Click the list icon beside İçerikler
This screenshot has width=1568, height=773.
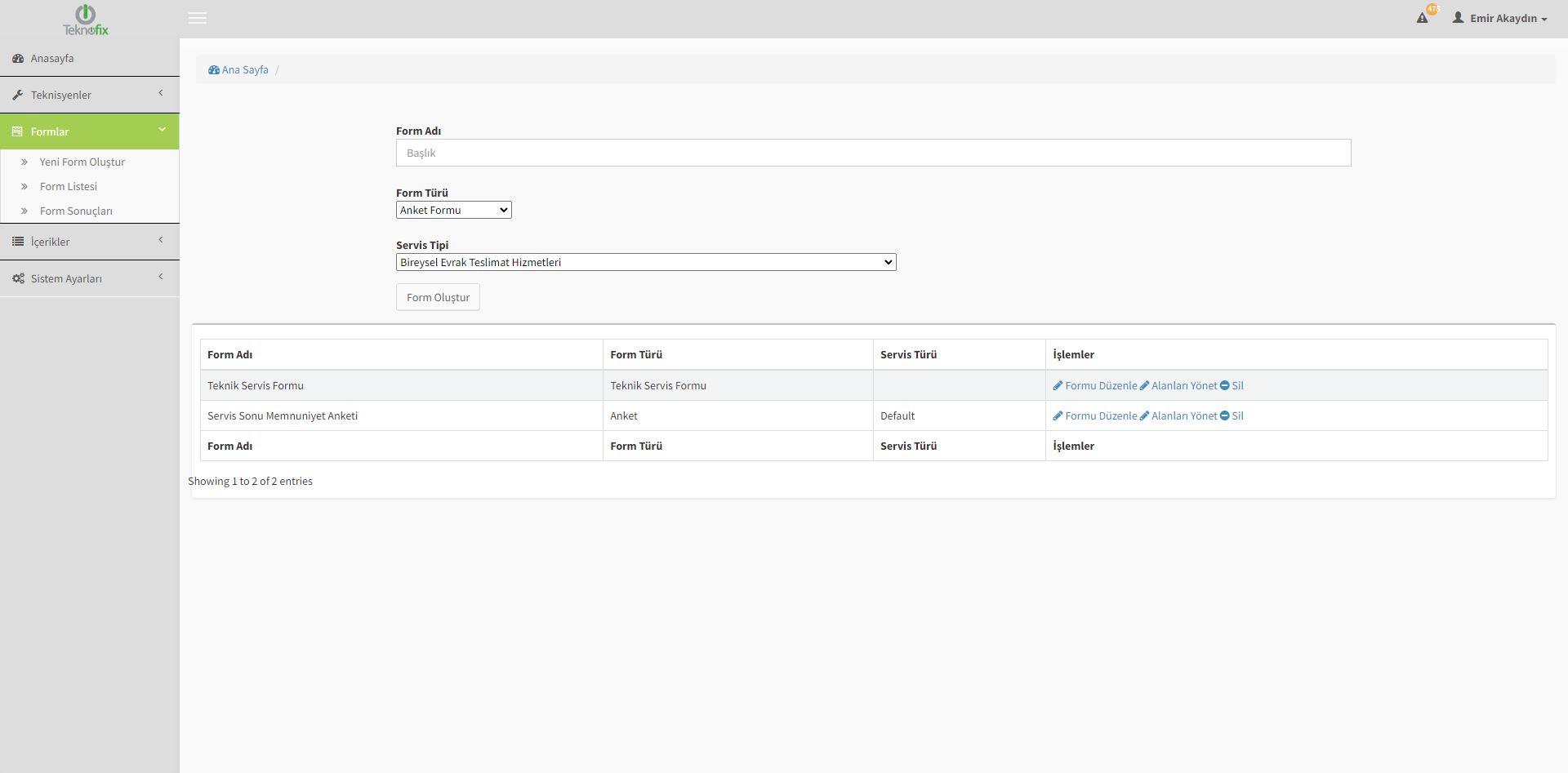pos(18,242)
